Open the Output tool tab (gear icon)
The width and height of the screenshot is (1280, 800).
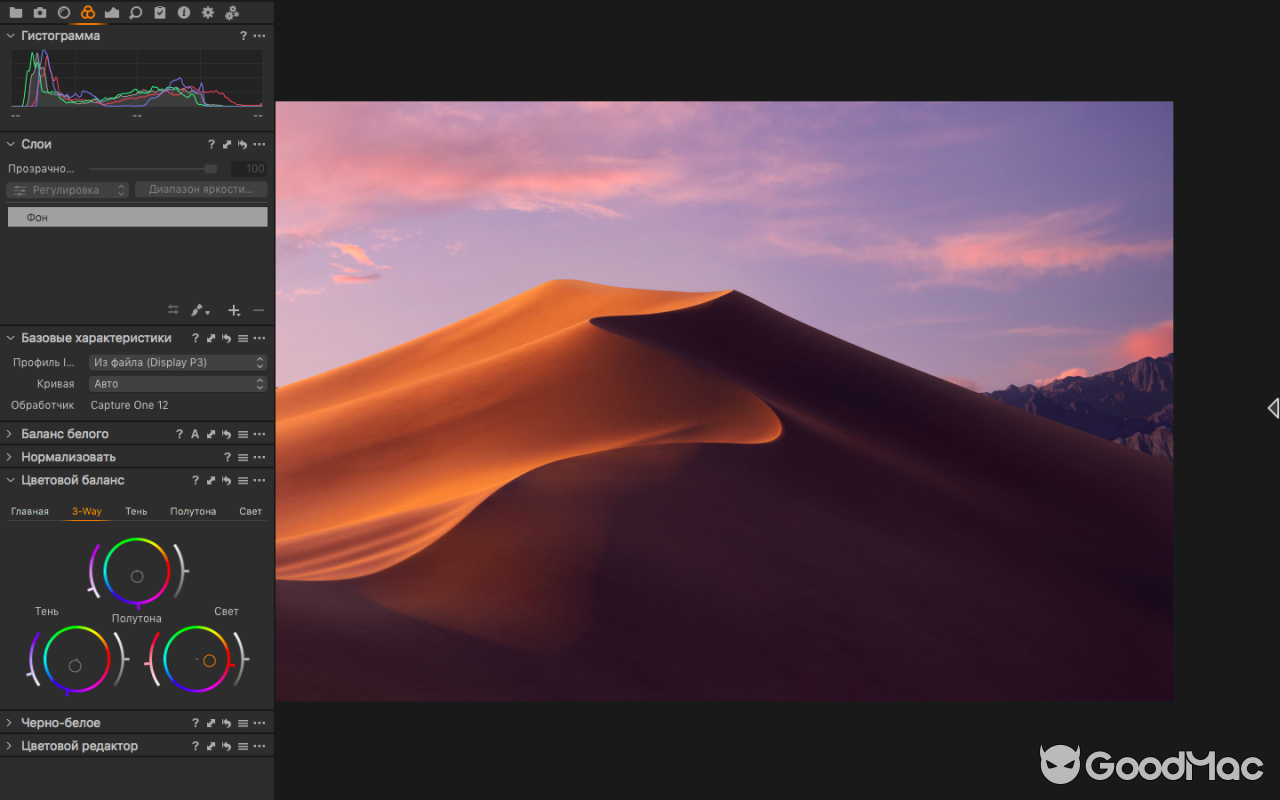(x=209, y=13)
